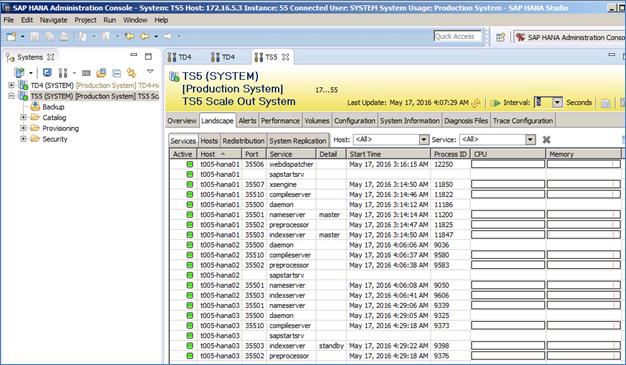Image resolution: width=626 pixels, height=365 pixels.
Task: Switch to the Diagnosis Files tab
Action: click(x=466, y=121)
